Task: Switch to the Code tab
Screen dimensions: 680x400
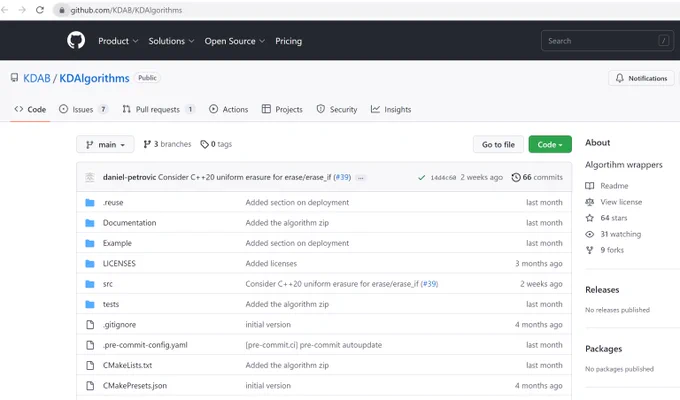Action: 30,109
